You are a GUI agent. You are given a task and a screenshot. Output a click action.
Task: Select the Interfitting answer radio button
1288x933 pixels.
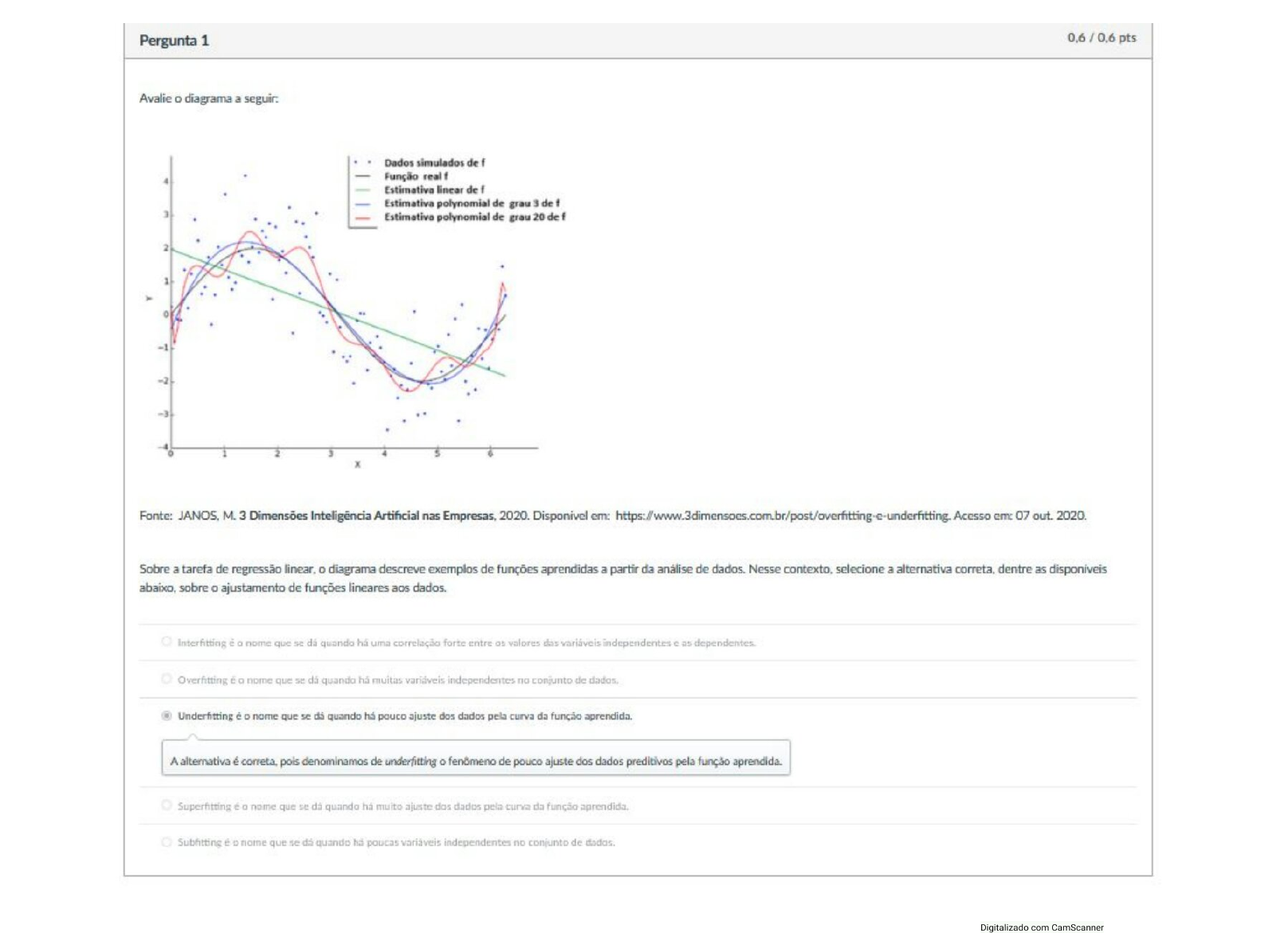(167, 641)
